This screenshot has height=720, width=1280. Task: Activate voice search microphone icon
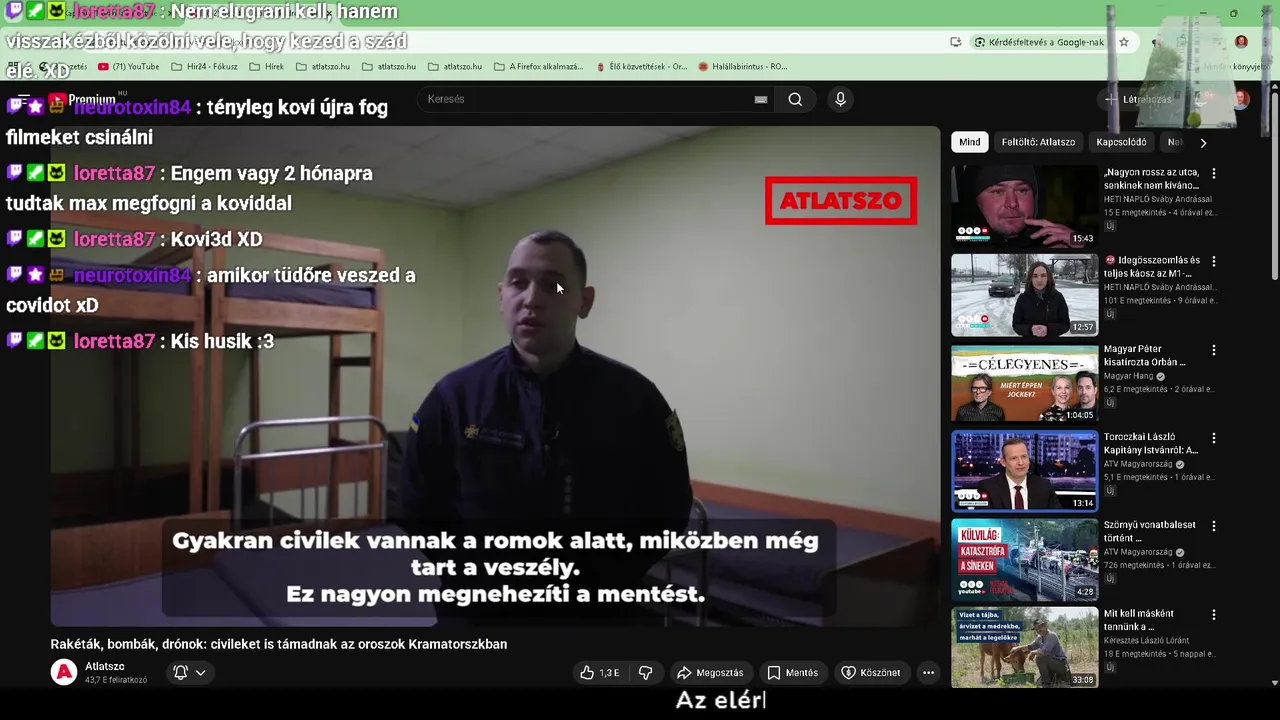click(x=840, y=99)
